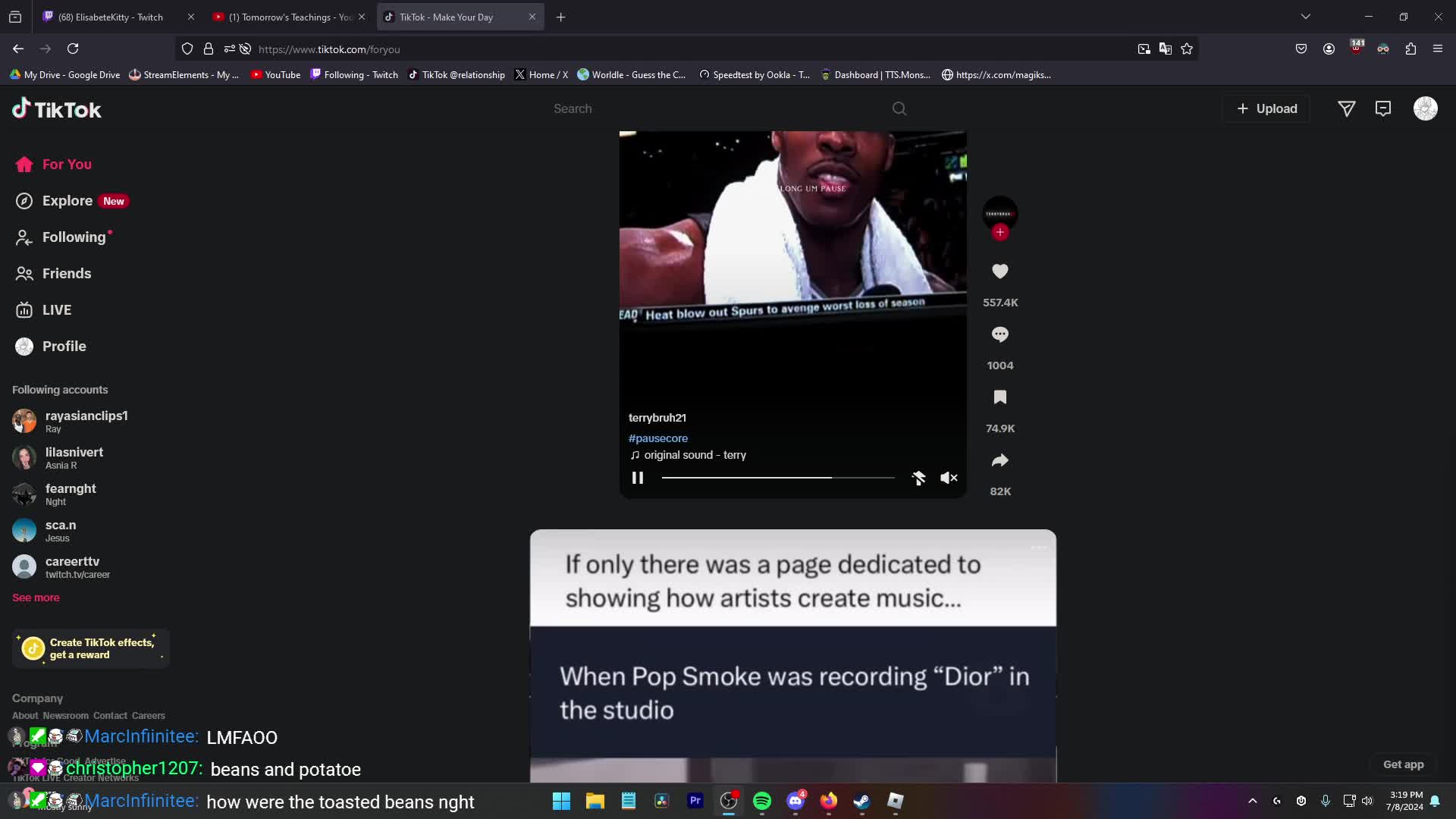Image resolution: width=1456 pixels, height=819 pixels.
Task: Go to TikTok logo home
Action: click(x=57, y=109)
